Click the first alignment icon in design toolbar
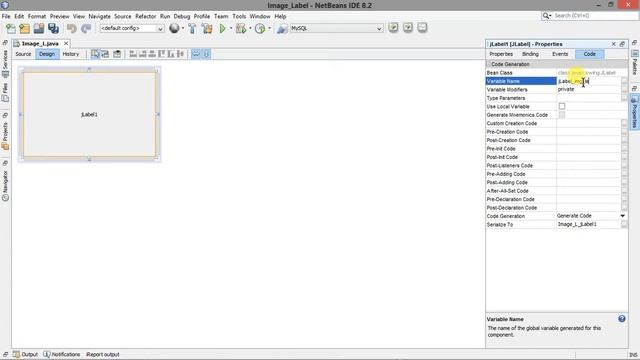The width and height of the screenshot is (640, 360). (133, 54)
